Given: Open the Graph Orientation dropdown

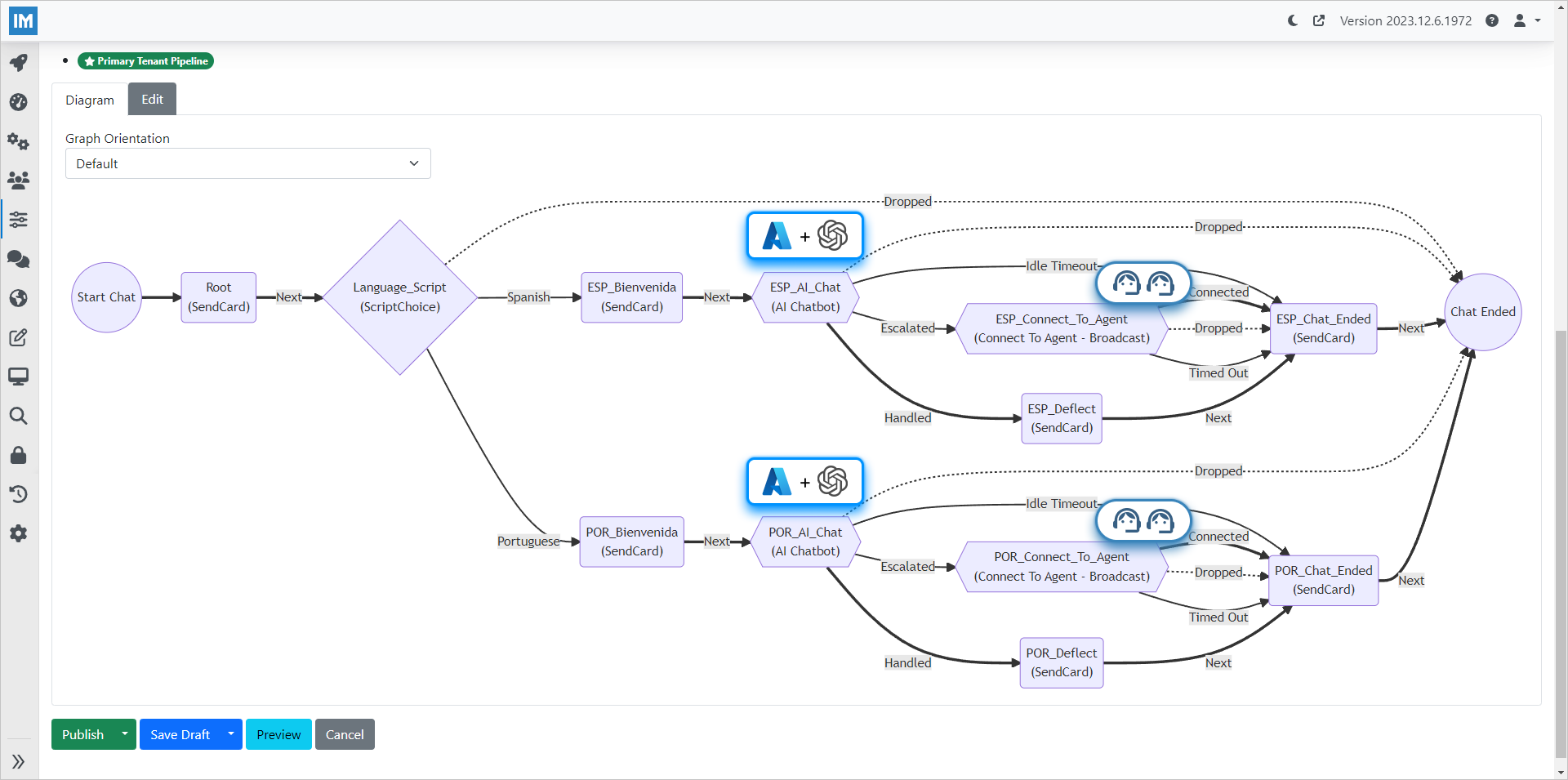Looking at the screenshot, I should click(x=247, y=163).
